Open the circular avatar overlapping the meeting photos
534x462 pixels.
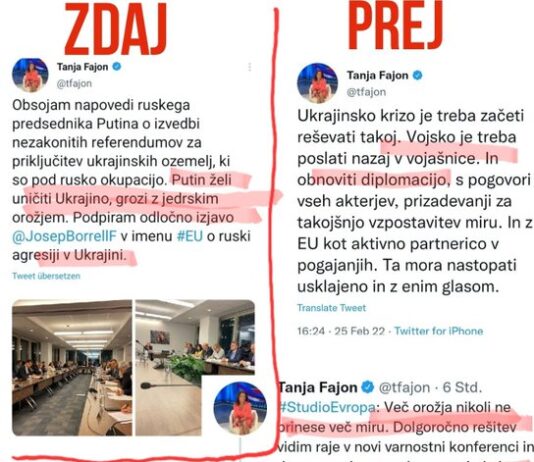point(240,408)
